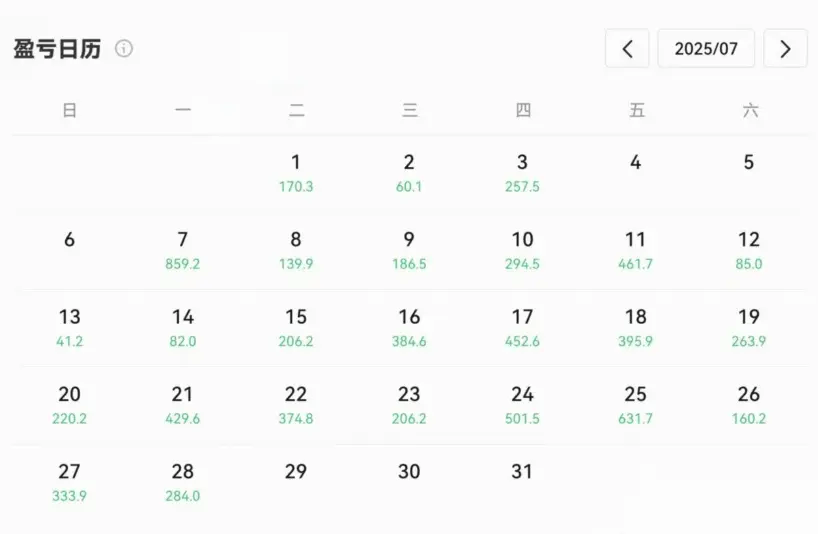Screen dimensions: 818x534
Task: Choose day 22 with 374.8
Action: pos(296,405)
